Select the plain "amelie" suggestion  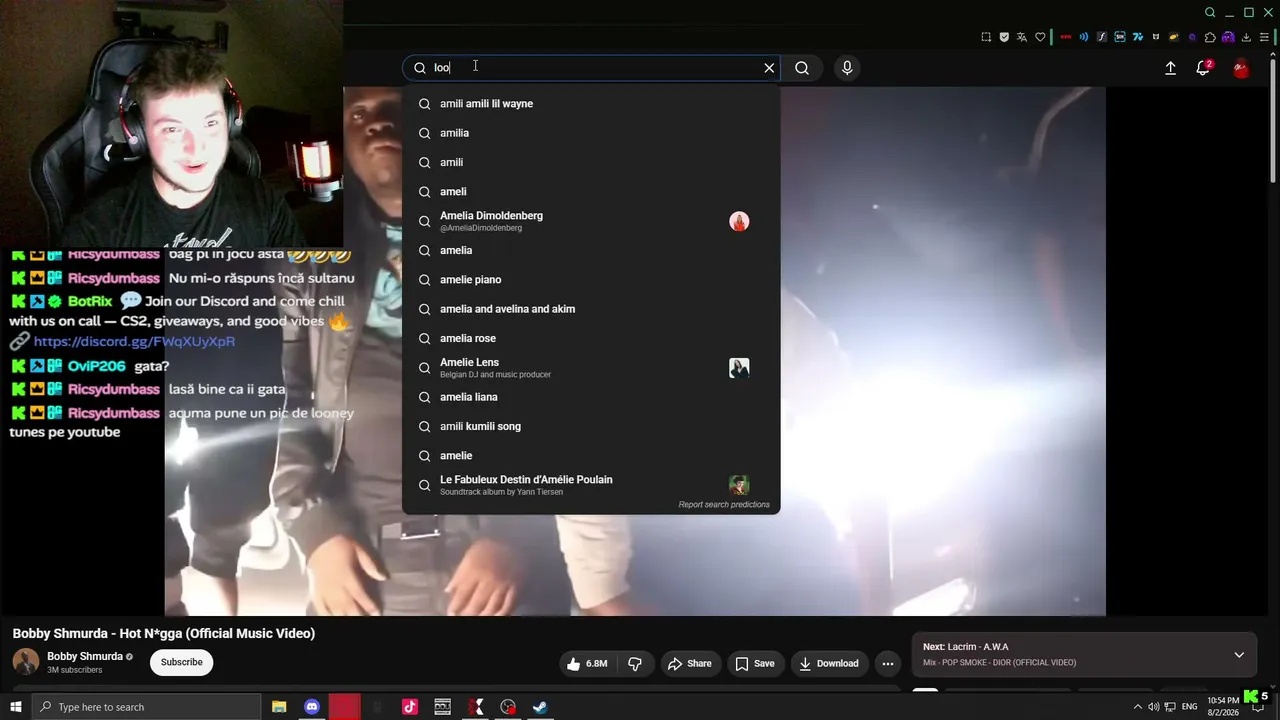591,455
